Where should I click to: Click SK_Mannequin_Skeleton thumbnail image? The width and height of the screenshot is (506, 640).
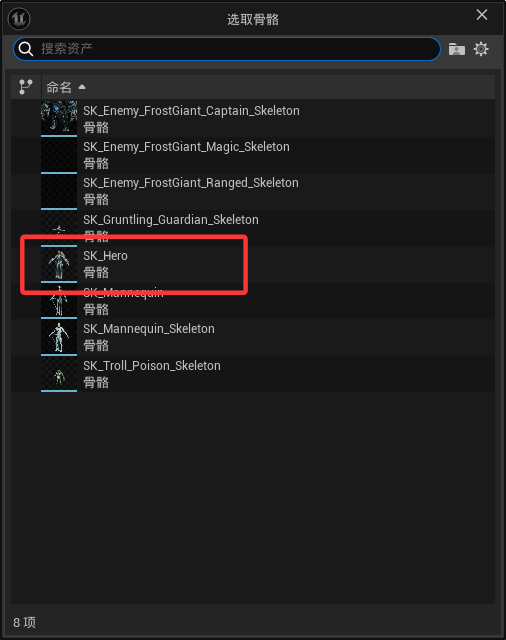point(59,338)
